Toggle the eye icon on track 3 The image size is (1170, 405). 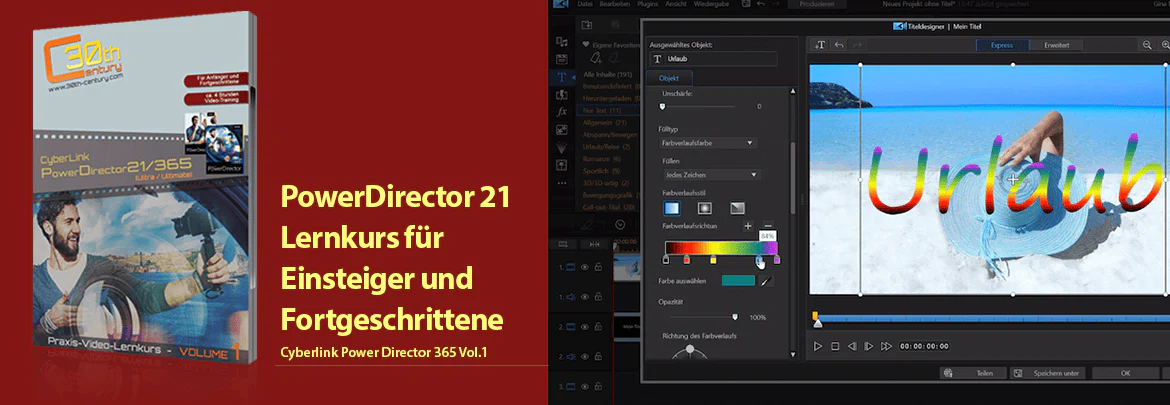[586, 387]
